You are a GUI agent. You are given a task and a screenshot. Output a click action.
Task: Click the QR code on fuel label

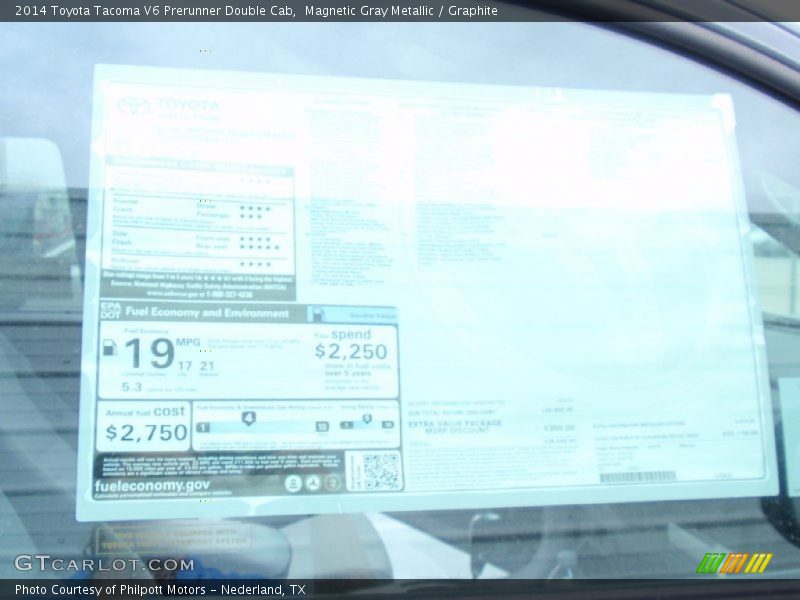pyautogui.click(x=380, y=470)
